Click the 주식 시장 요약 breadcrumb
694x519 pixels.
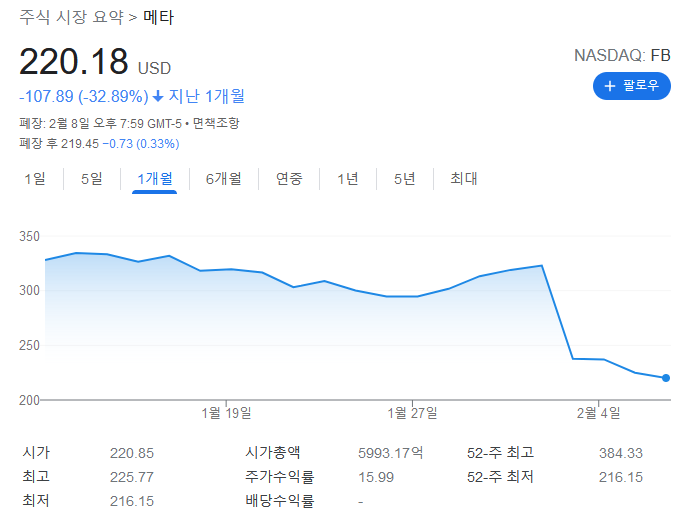tap(72, 18)
